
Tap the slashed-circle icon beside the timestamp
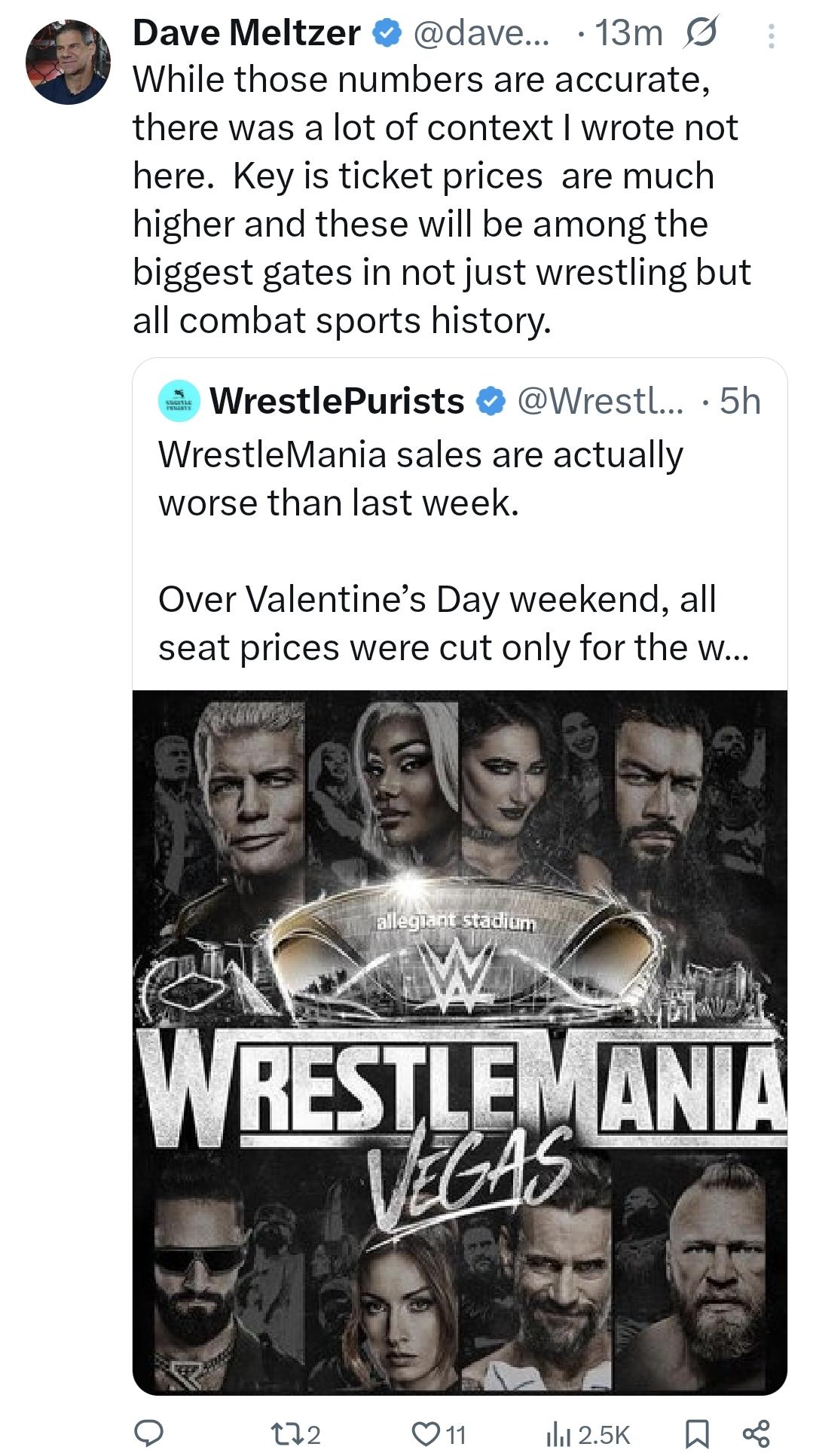701,33
